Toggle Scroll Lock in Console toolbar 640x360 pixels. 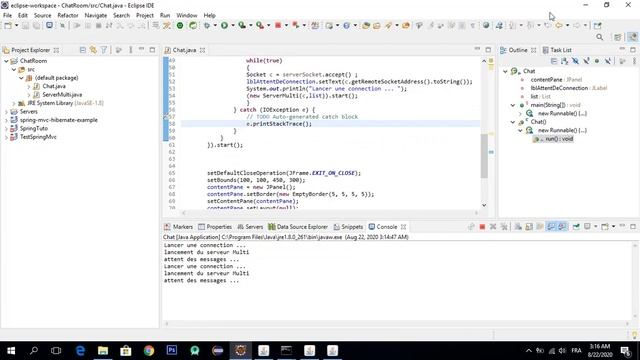point(529,227)
